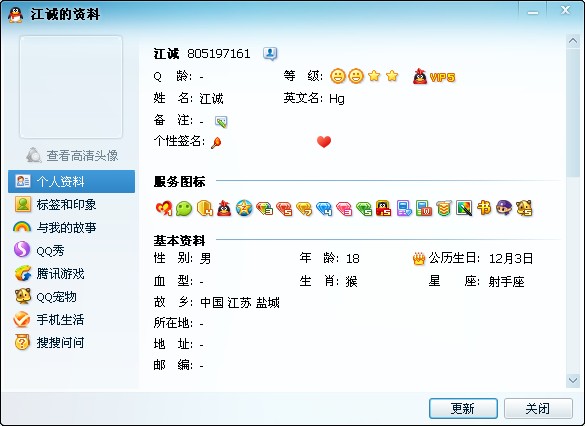Click the 更新 button
The image size is (585, 426).
click(x=463, y=408)
